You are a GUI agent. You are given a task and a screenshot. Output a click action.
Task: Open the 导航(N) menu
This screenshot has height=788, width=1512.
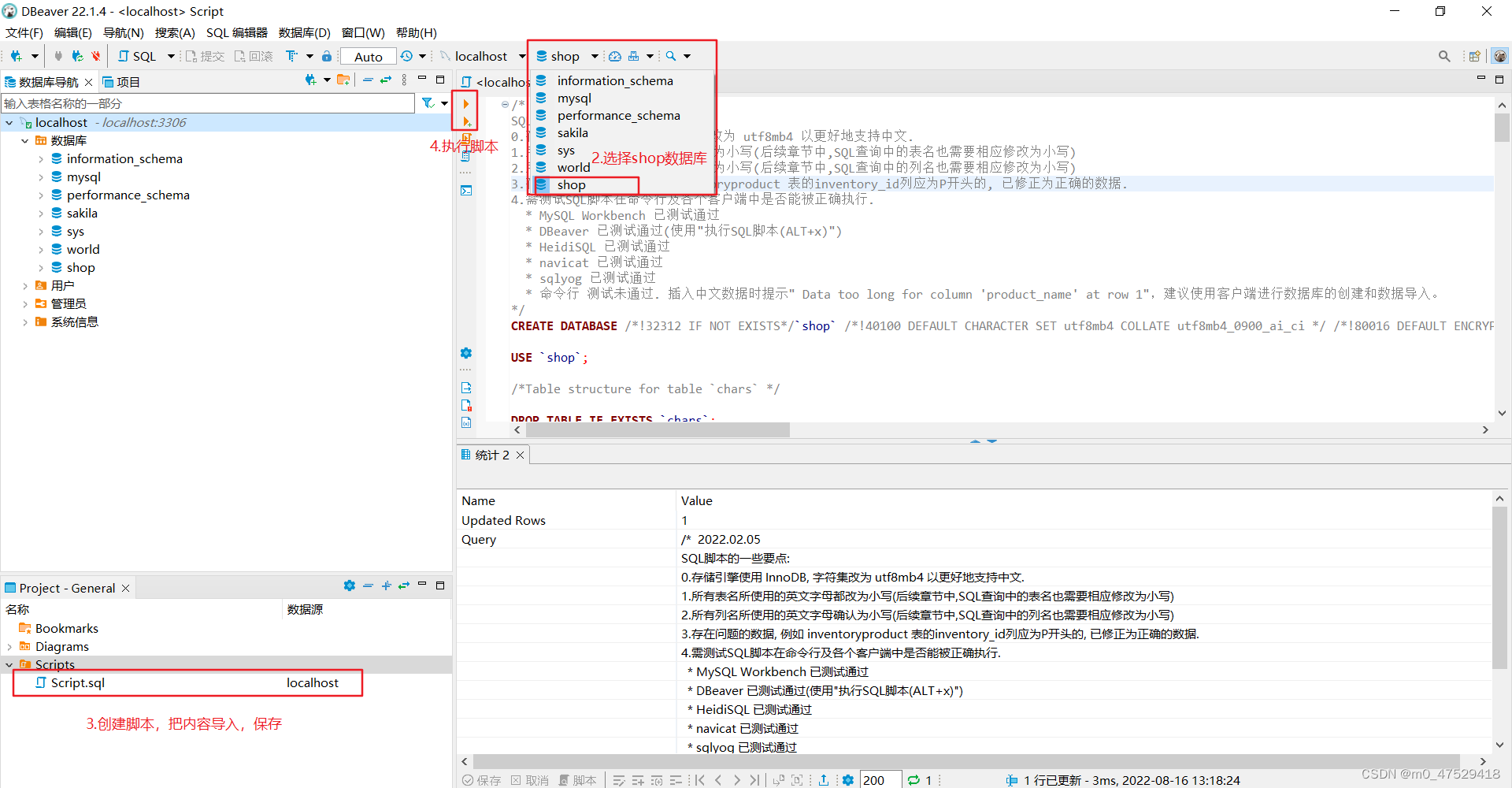pos(124,32)
